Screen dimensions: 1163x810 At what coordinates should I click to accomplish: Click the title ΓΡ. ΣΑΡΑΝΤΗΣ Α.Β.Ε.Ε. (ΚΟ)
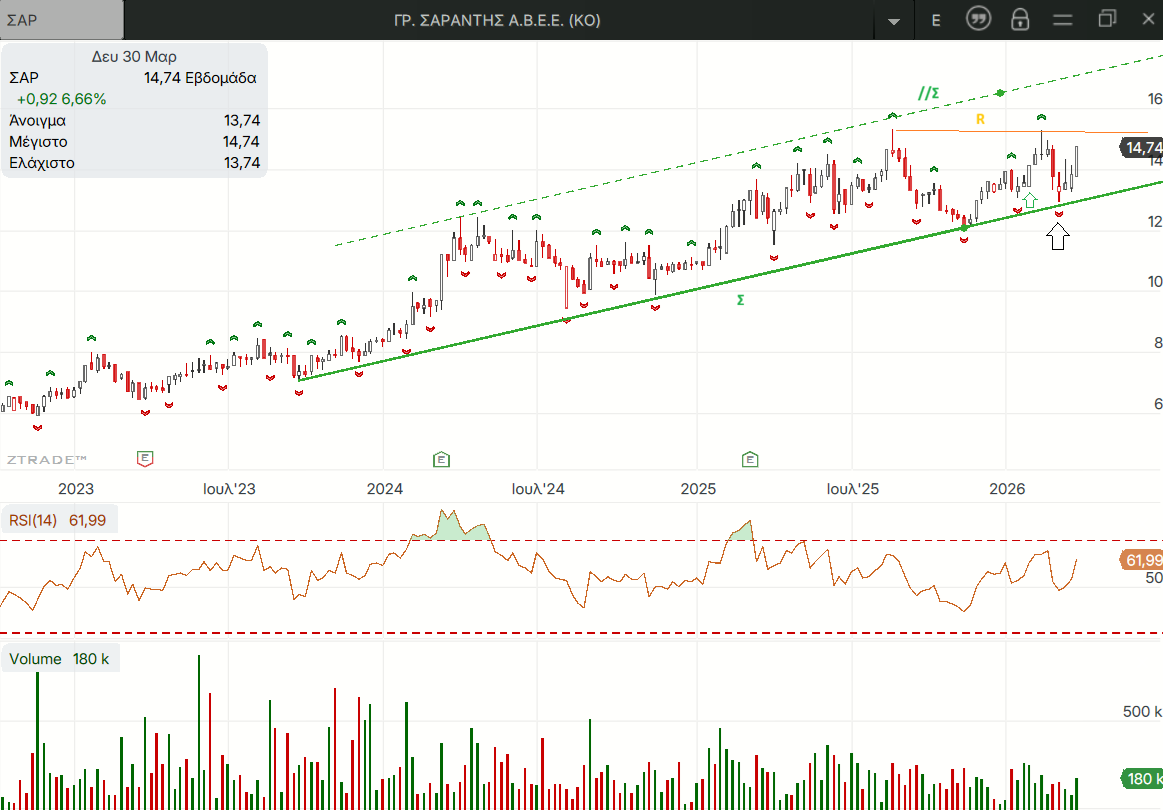[x=498, y=20]
